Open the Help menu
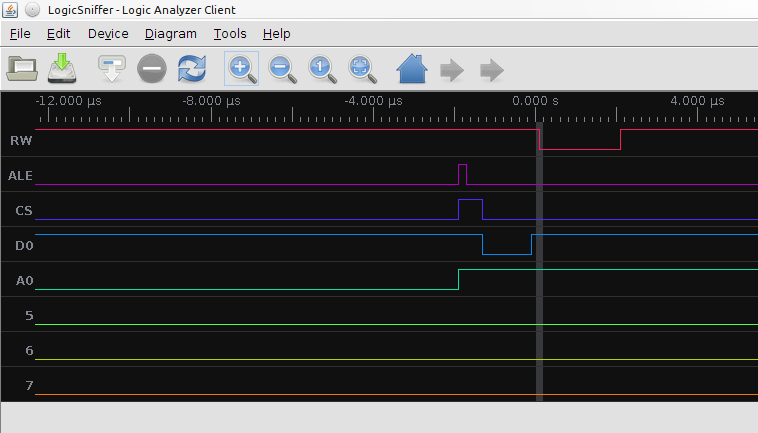 [x=277, y=34]
